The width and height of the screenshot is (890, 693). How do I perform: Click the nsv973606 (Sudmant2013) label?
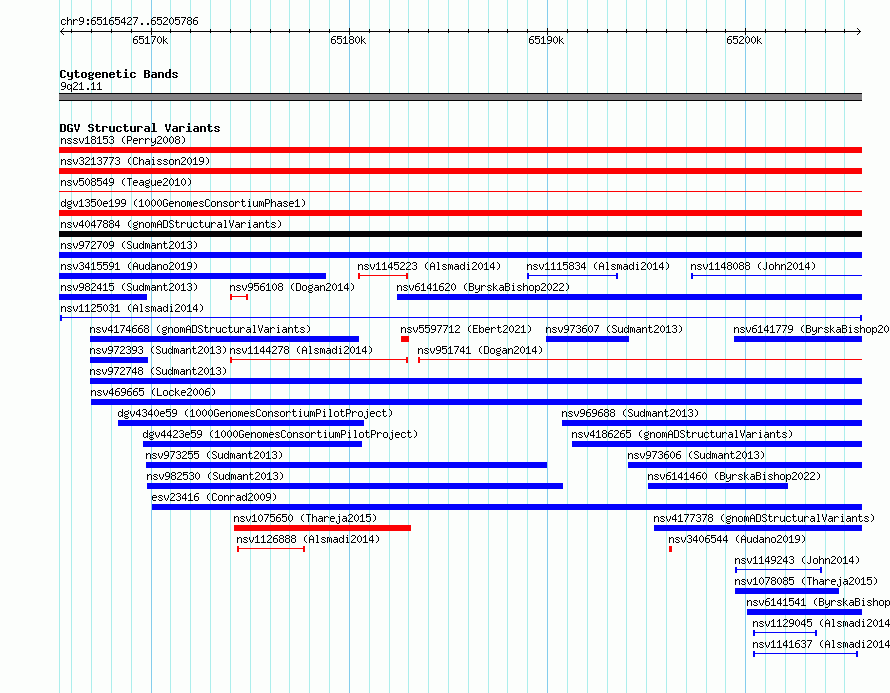(696, 455)
